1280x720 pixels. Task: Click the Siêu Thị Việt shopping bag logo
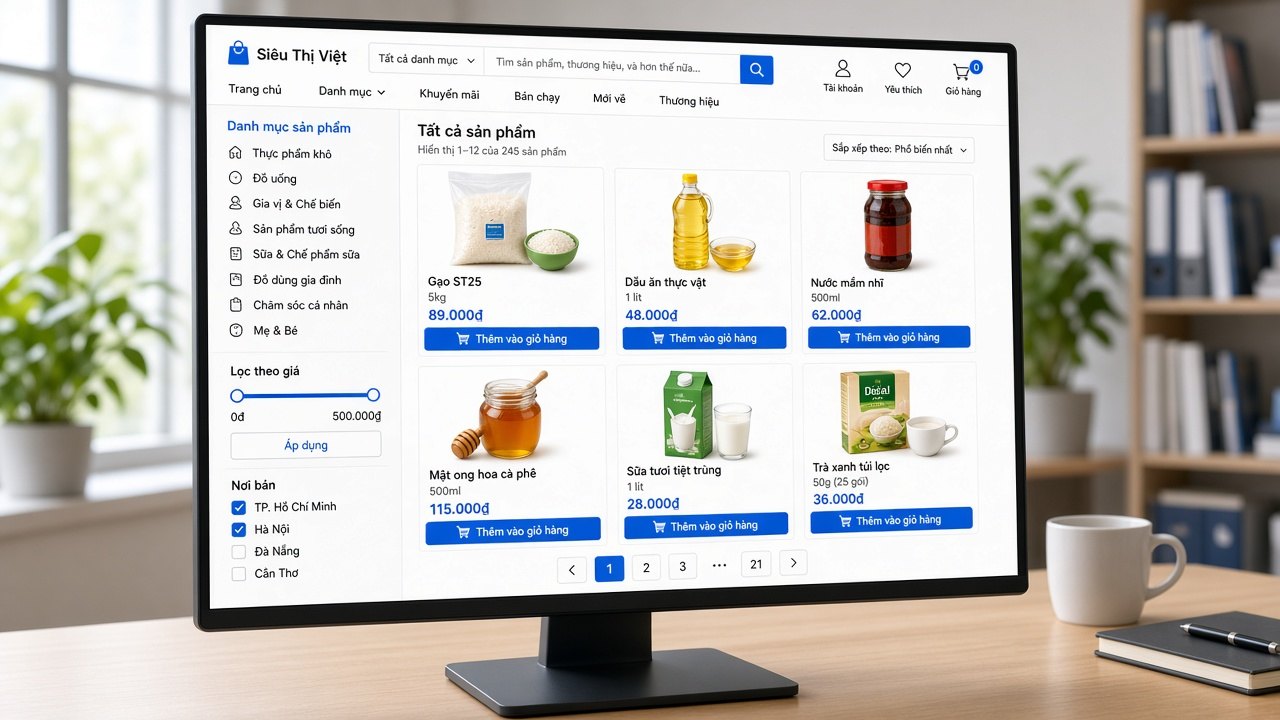pos(238,52)
